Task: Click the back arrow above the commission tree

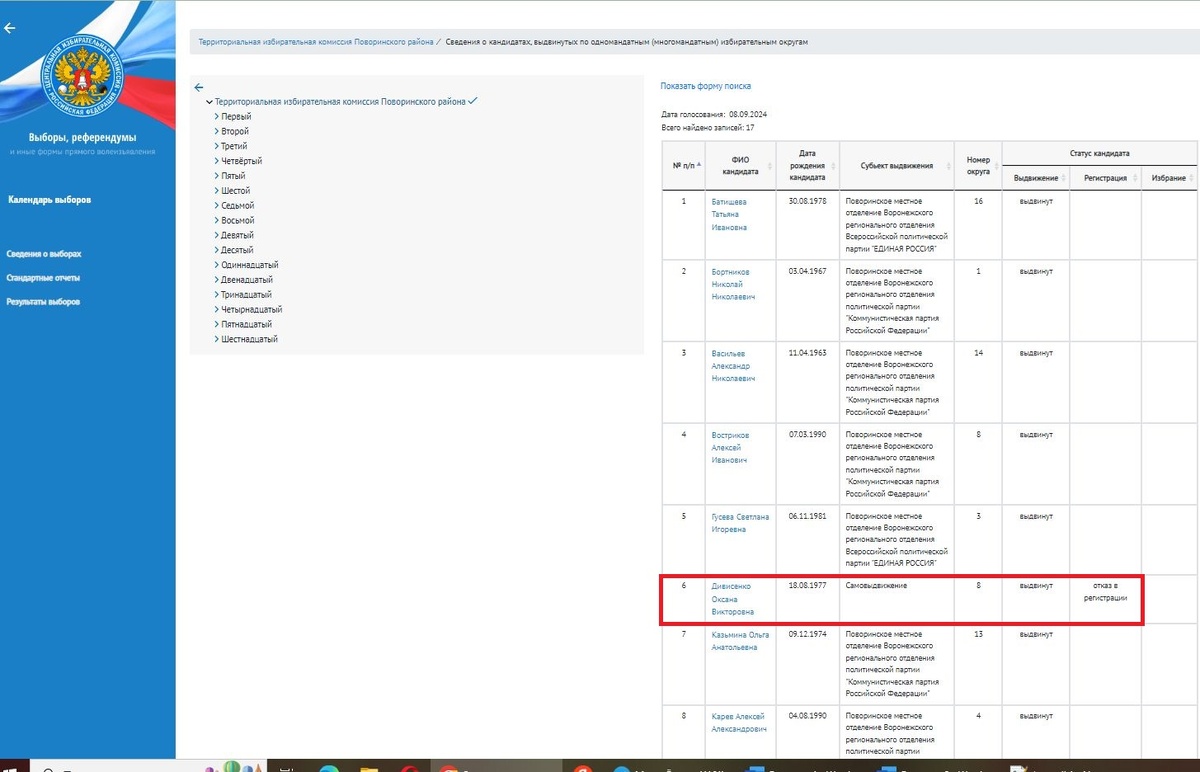Action: click(199, 87)
